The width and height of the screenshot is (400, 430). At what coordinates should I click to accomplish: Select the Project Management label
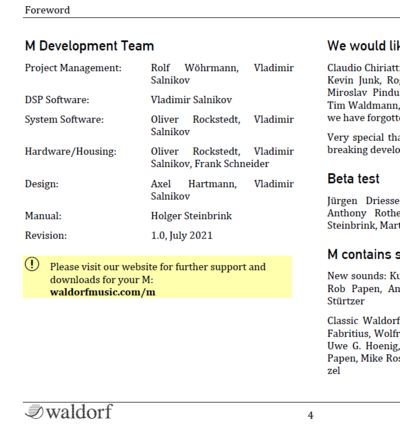[x=73, y=68]
